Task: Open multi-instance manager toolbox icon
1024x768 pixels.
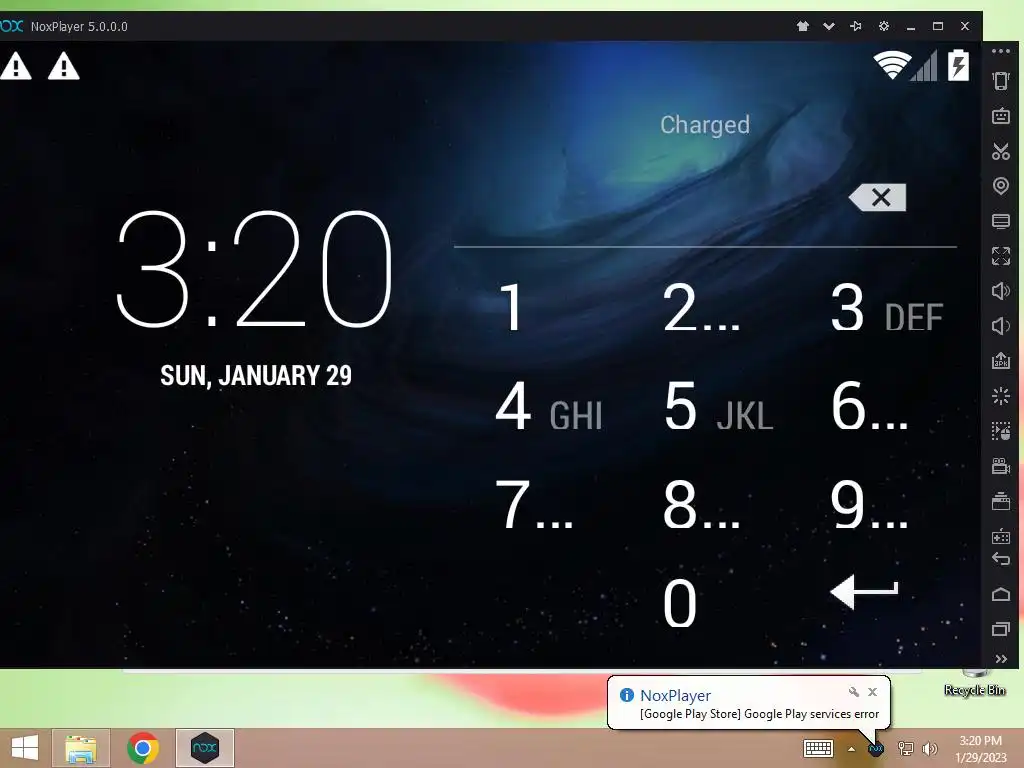Action: point(1000,501)
